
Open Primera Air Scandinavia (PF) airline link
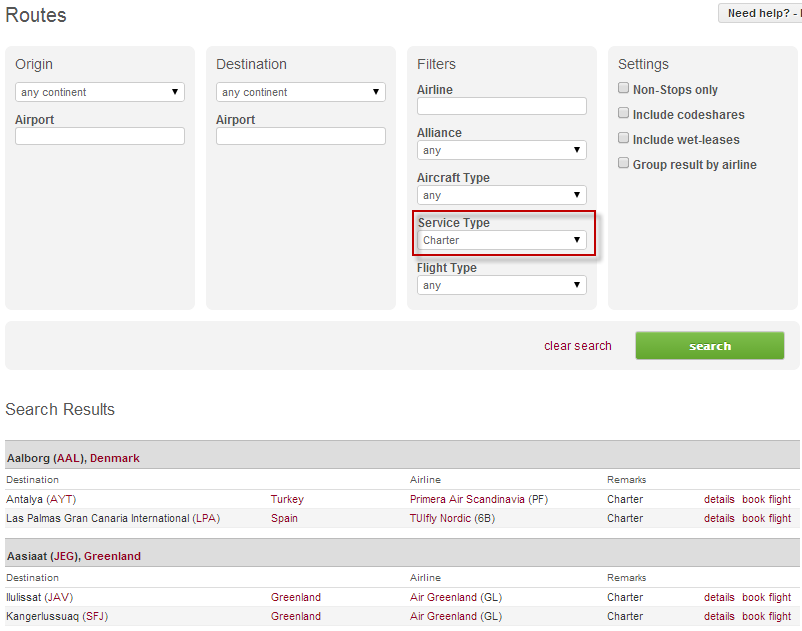click(x=478, y=499)
